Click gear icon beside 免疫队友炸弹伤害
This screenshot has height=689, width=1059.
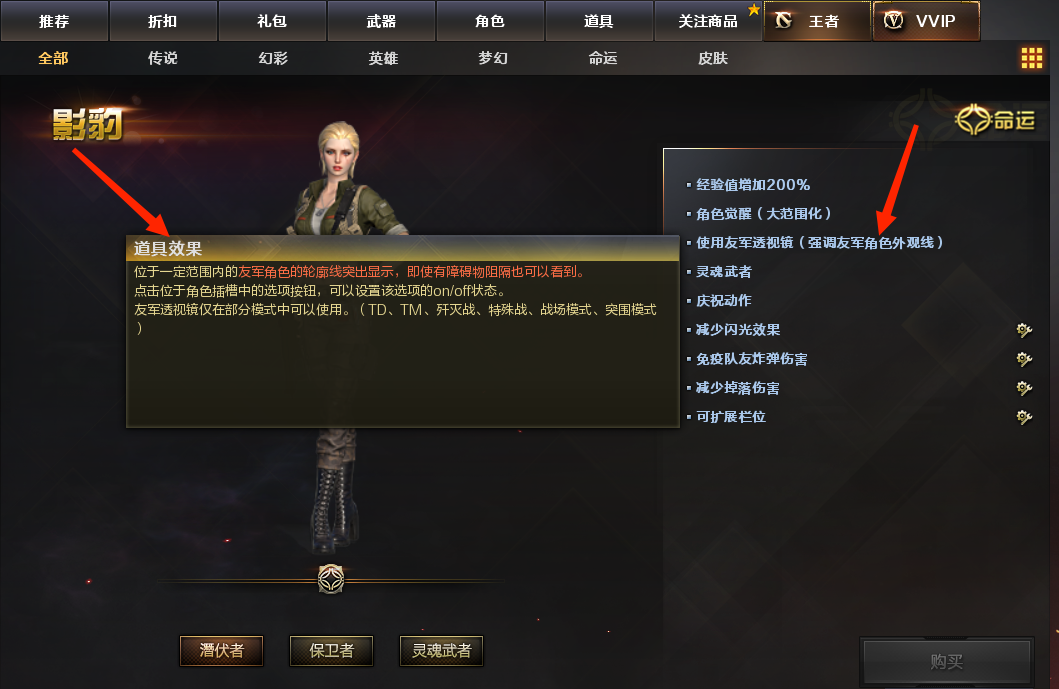[1024, 359]
